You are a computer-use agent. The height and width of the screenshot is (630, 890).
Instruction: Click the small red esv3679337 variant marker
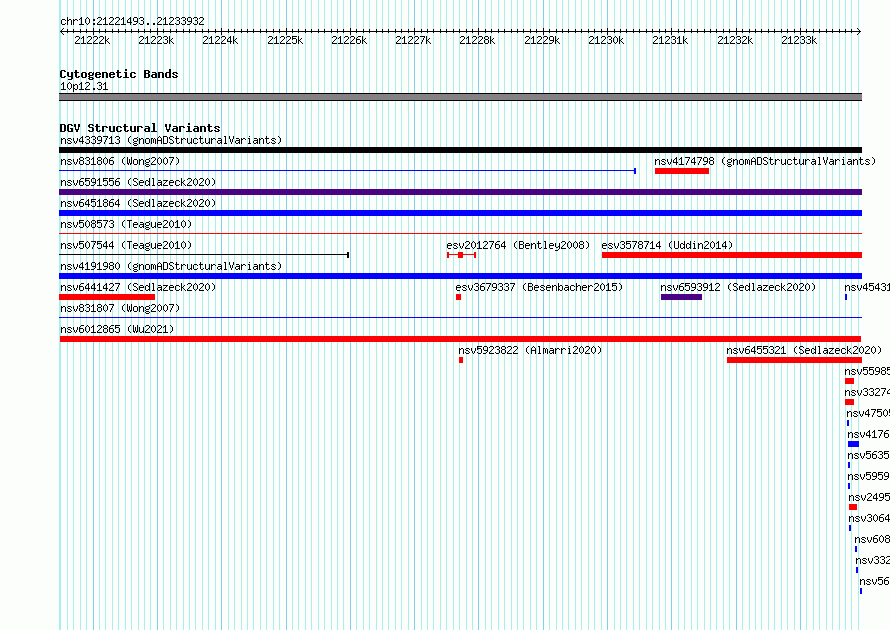click(458, 297)
